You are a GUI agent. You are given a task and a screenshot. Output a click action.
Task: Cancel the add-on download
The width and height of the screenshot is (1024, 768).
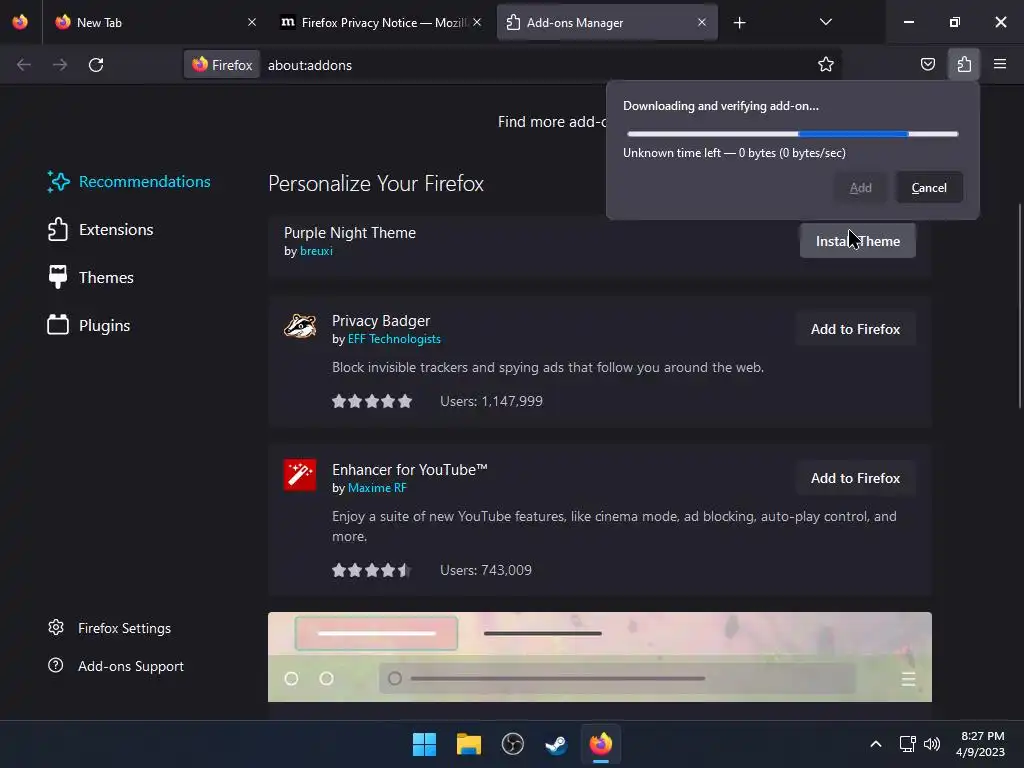[x=929, y=187]
